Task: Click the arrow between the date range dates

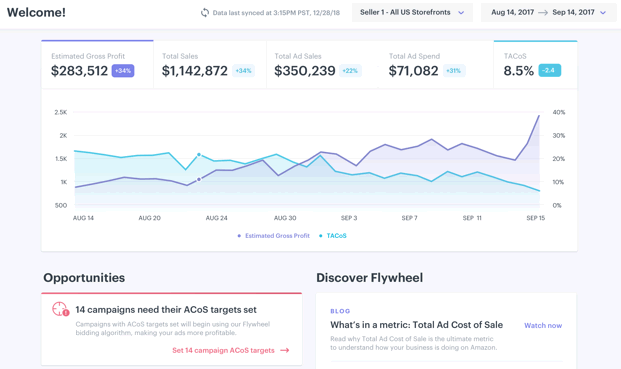Action: tap(543, 13)
